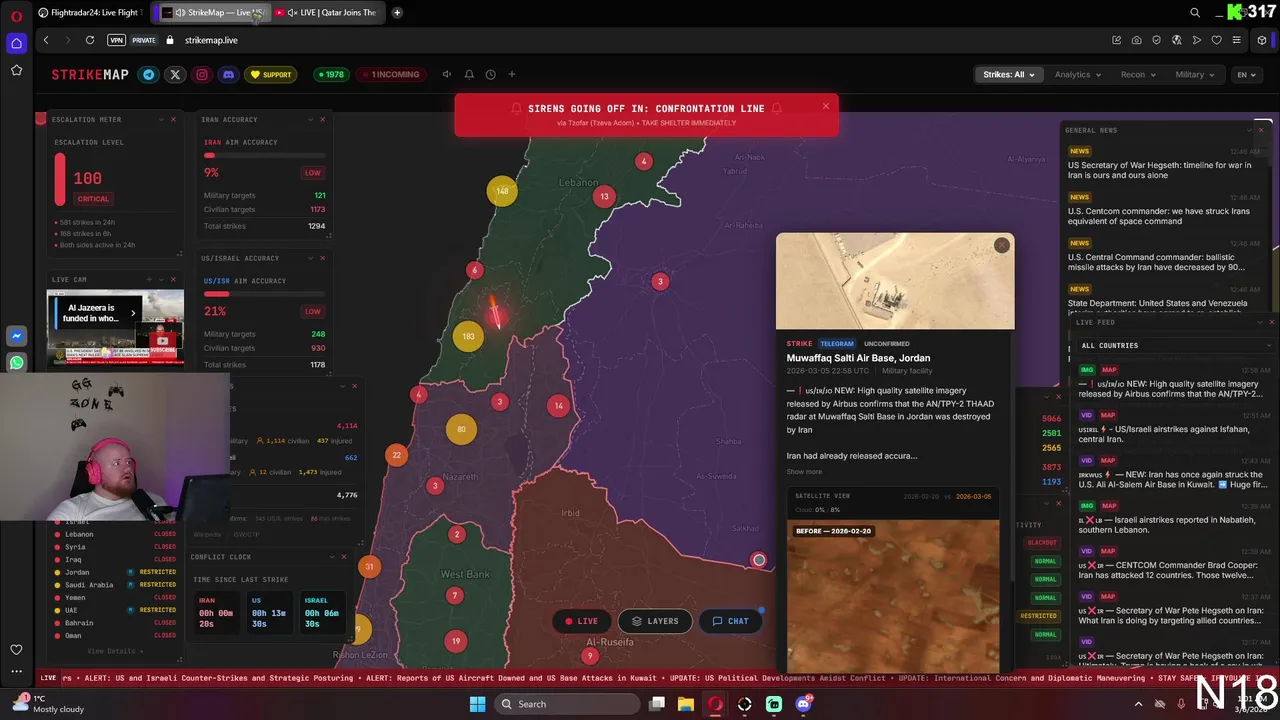This screenshot has width=1280, height=720.
Task: Open the Instagram social icon
Action: pos(202,74)
